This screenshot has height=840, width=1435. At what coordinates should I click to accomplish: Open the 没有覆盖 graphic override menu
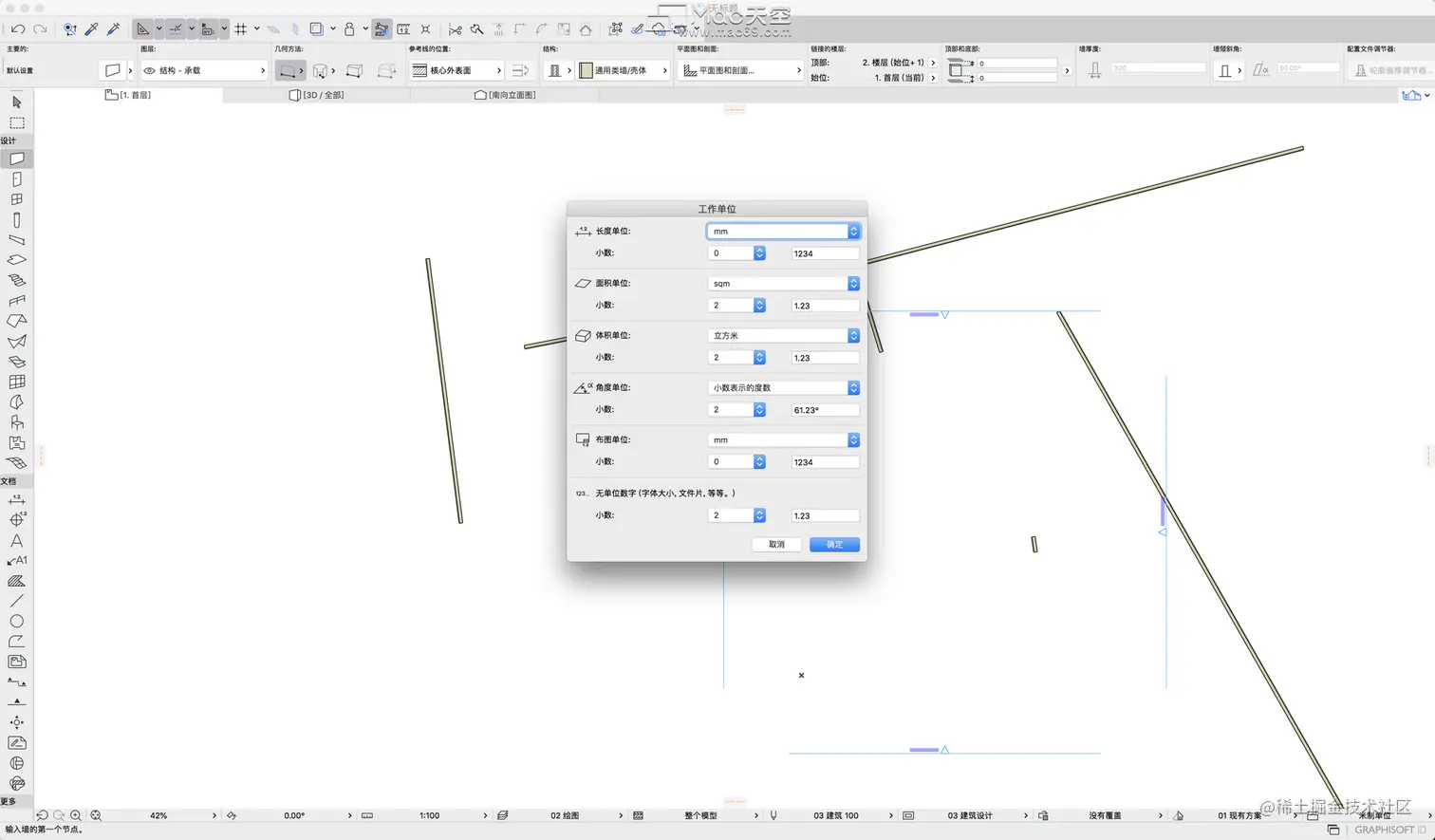tap(1106, 815)
